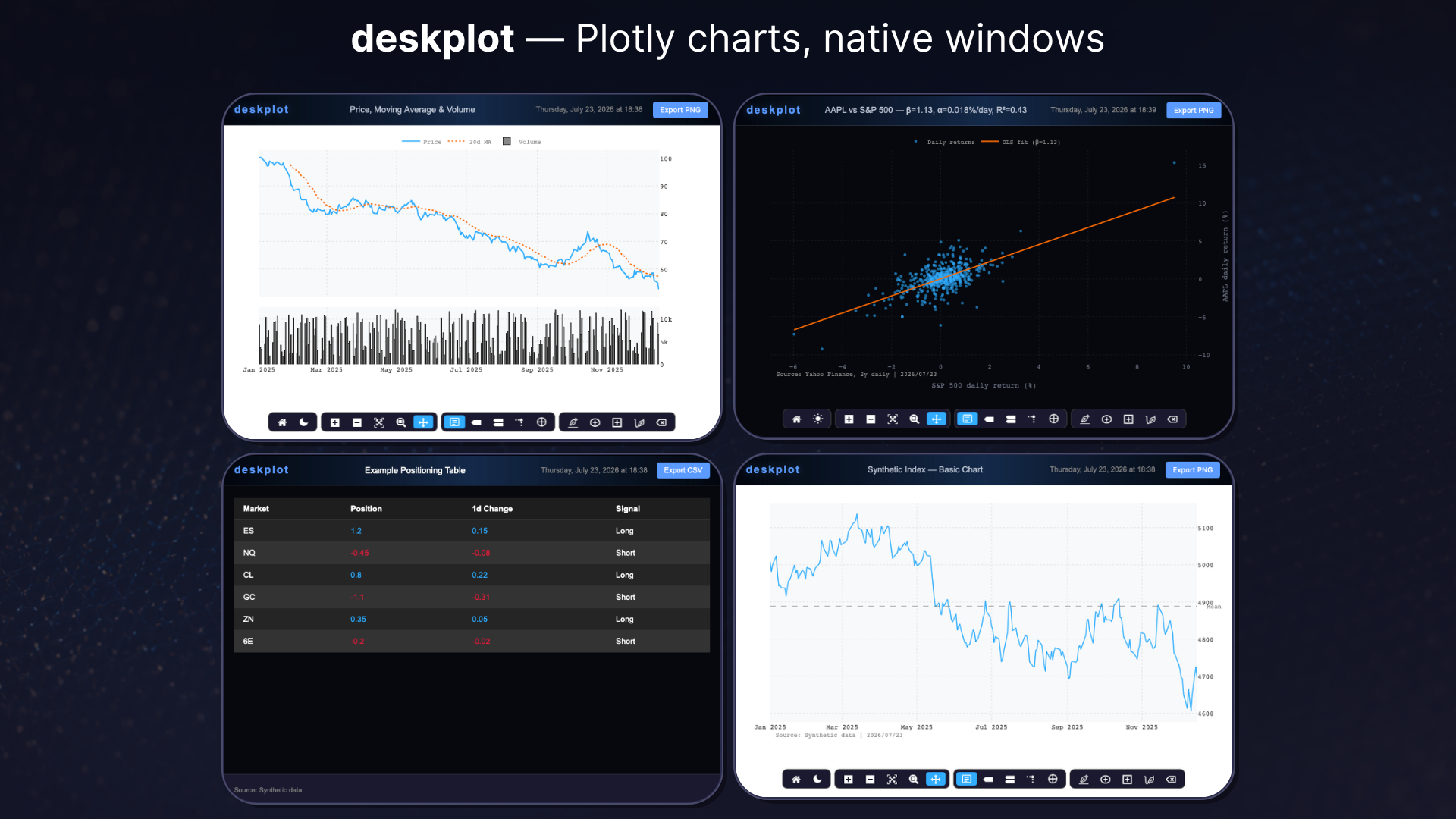Screen dimensions: 1456x819
Task: Export PNG from AAPL vs S&P 500 window
Action: [1194, 110]
